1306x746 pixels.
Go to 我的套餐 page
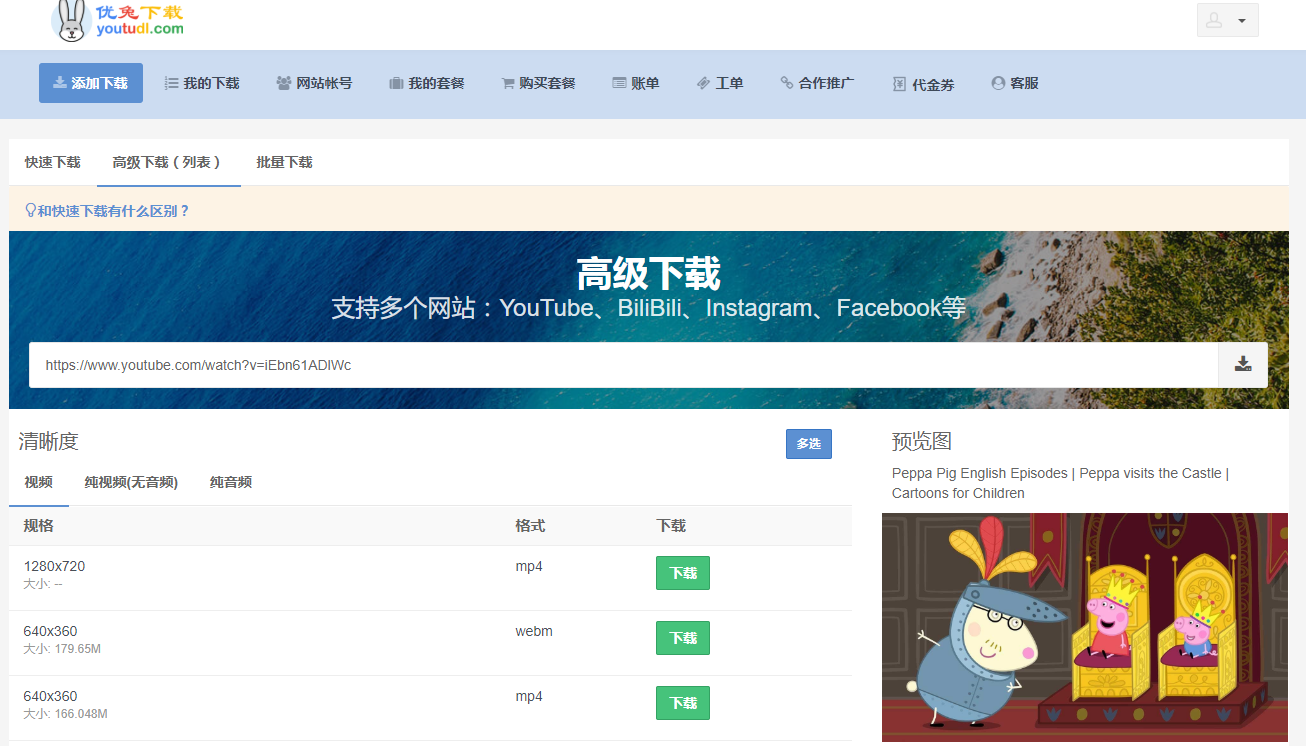[x=427, y=83]
